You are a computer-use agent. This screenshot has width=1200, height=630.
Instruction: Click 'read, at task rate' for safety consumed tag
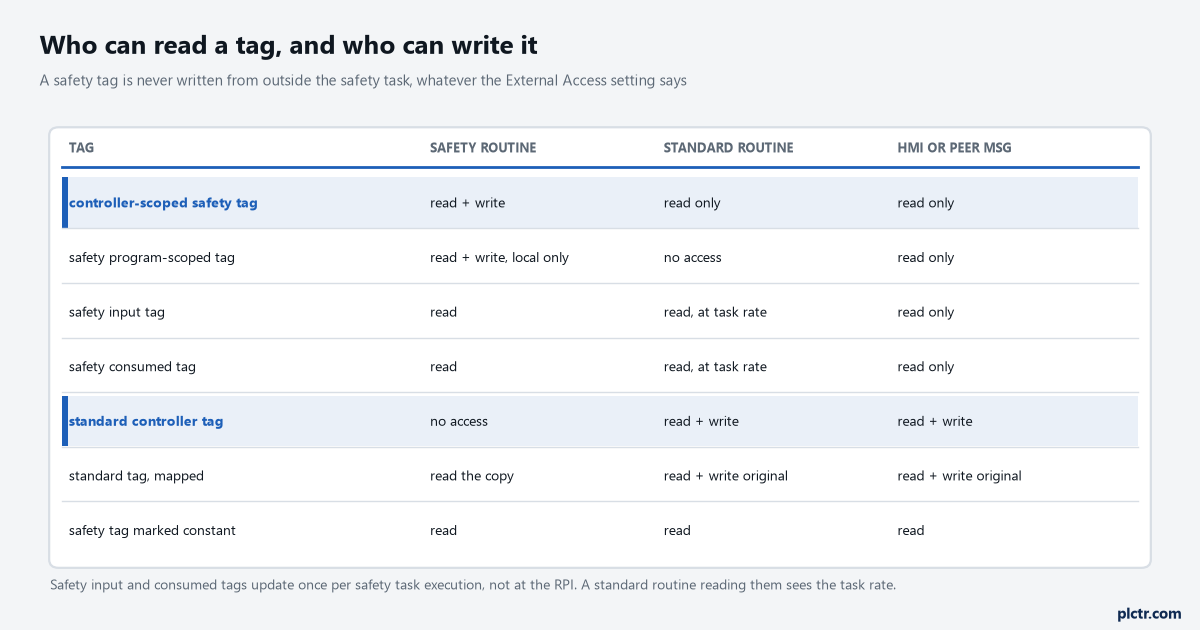(715, 367)
